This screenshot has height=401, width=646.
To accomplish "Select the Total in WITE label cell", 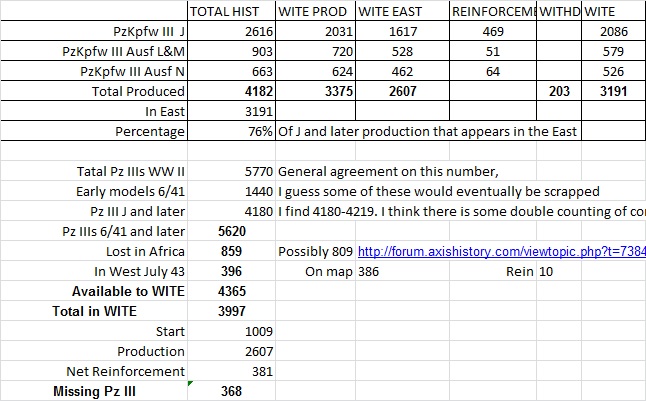I will click(96, 311).
